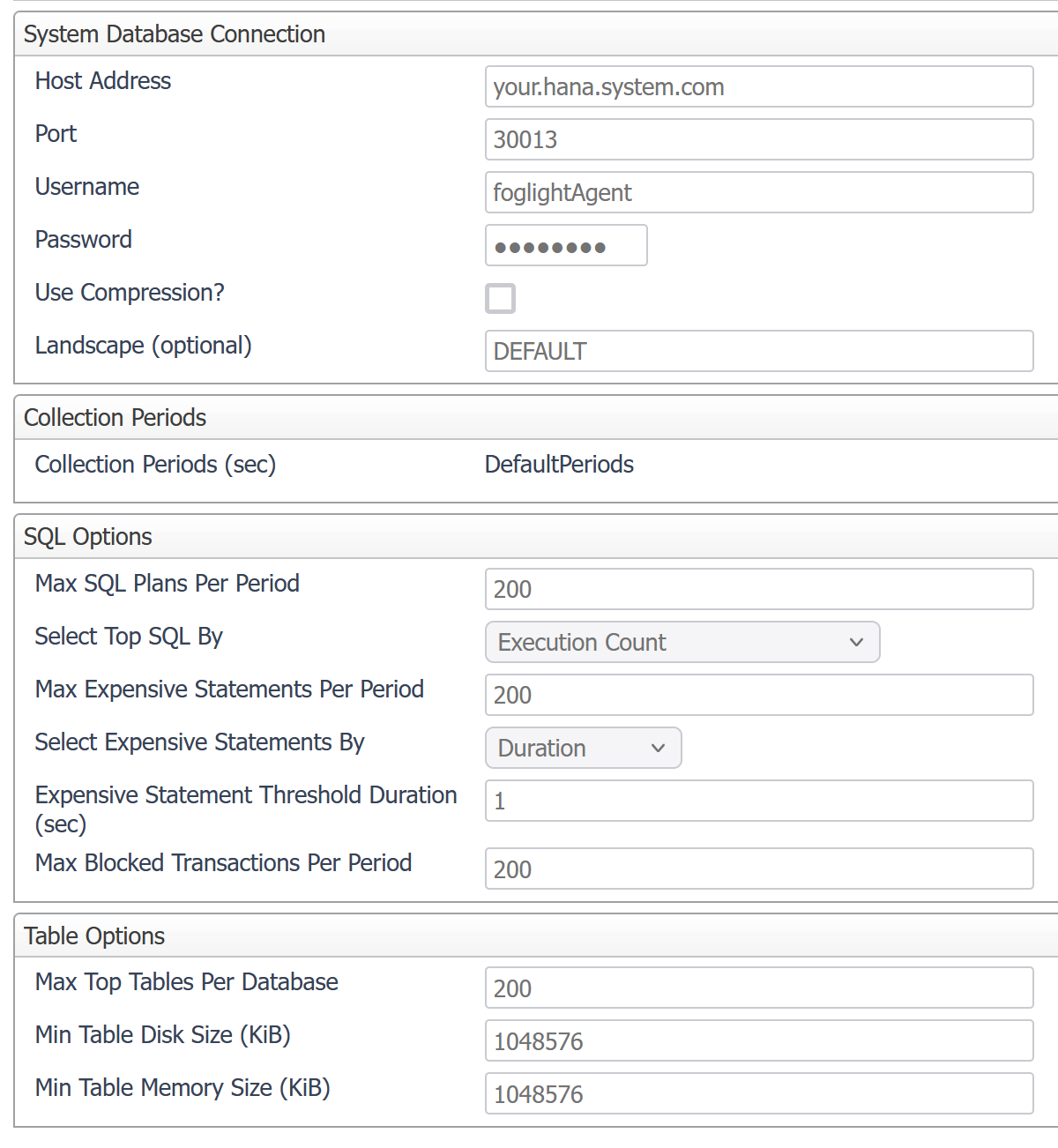
Task: Edit the Min Table Memory Size field
Action: (758, 1093)
